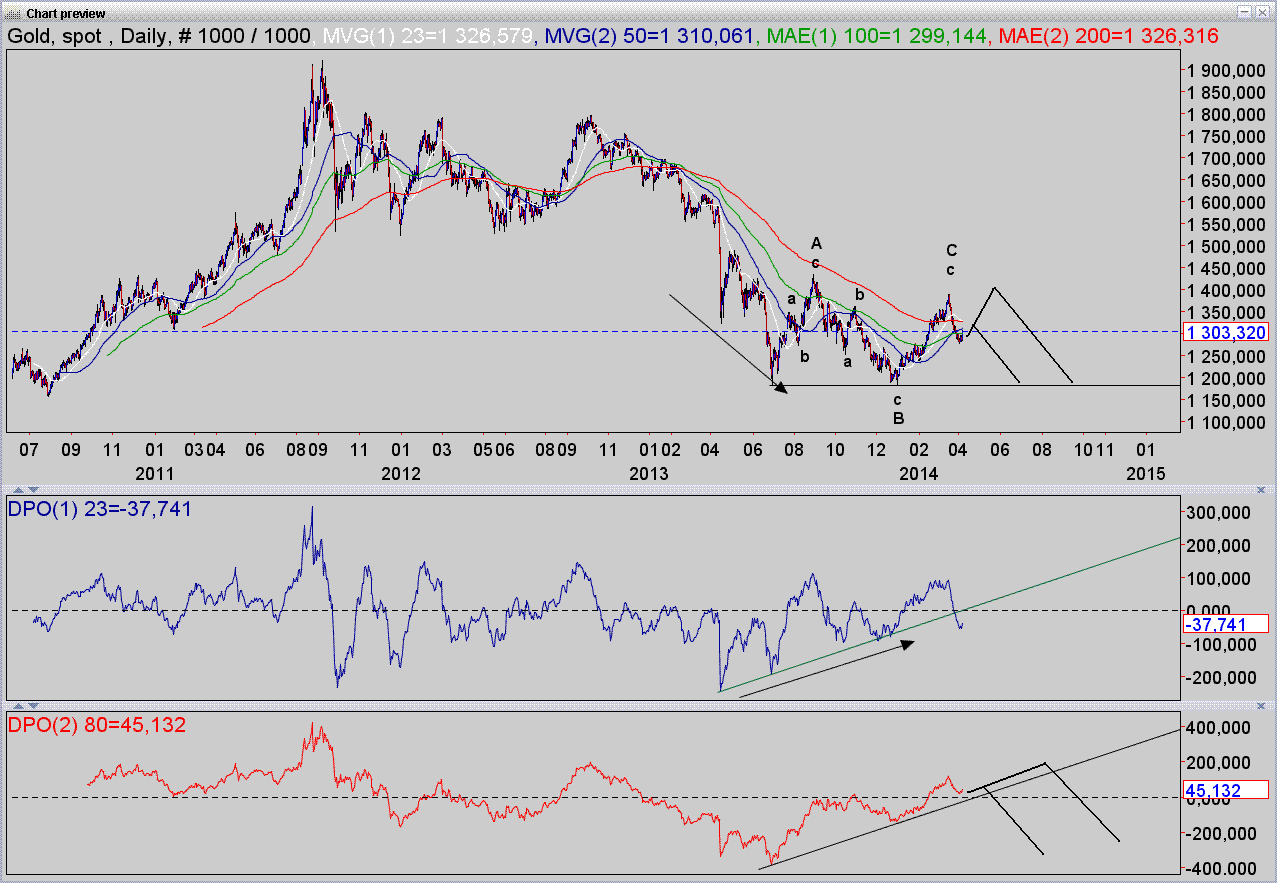Open the Chart preview window system menu icon

(12, 12)
